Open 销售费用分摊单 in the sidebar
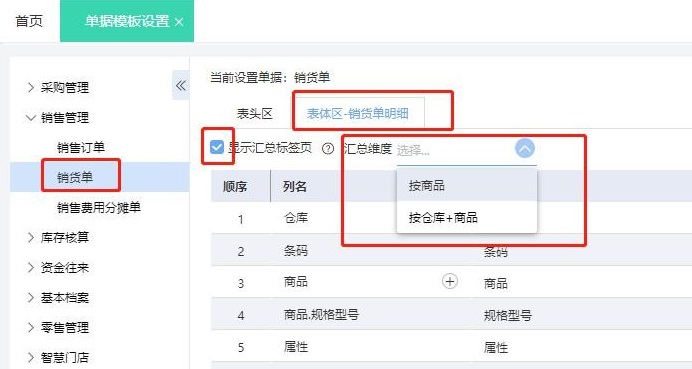 99,207
